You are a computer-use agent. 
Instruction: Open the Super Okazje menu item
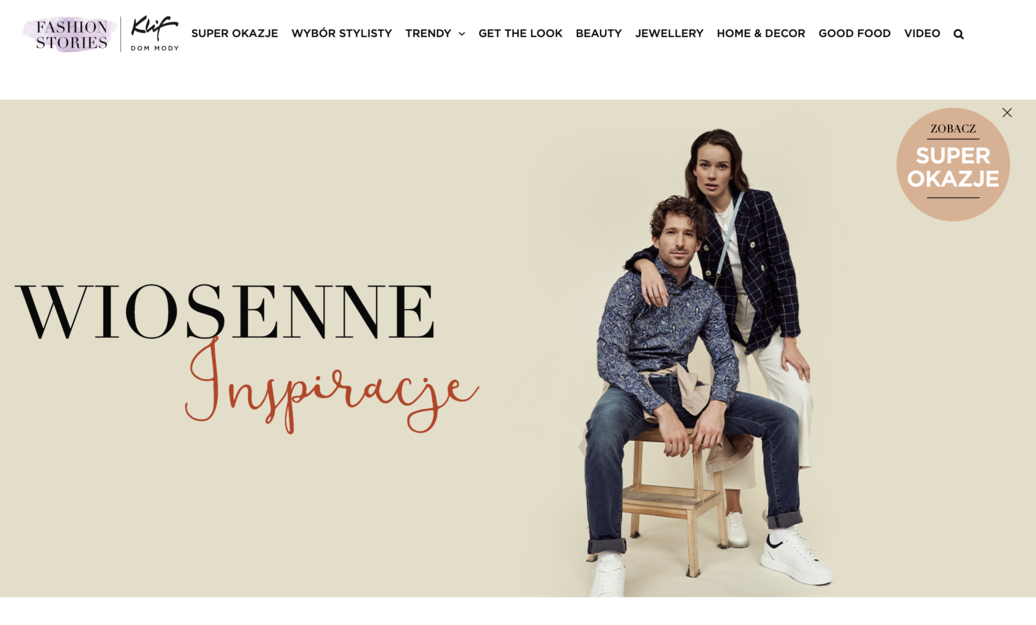pos(235,33)
